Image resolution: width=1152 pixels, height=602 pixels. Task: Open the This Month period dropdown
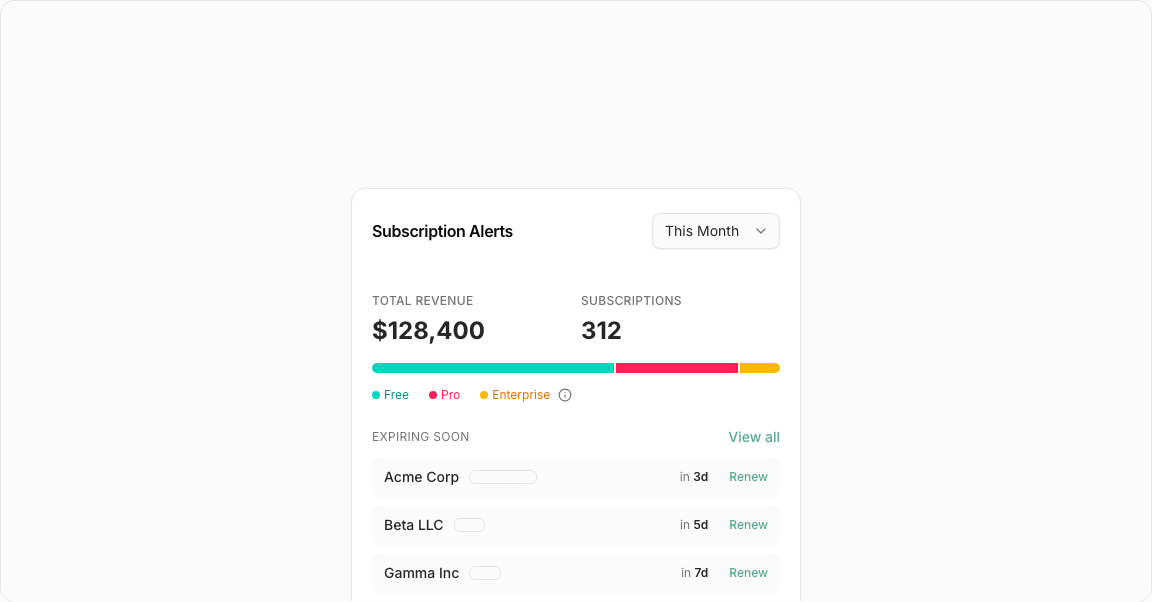715,231
